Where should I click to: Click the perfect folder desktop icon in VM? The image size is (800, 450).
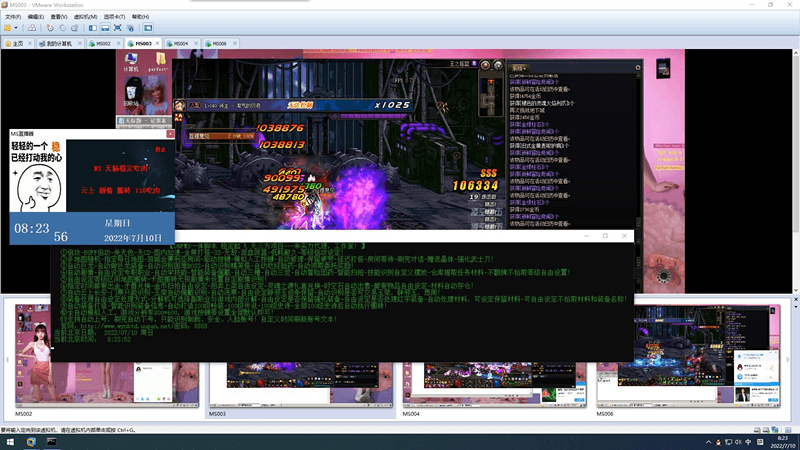159,62
